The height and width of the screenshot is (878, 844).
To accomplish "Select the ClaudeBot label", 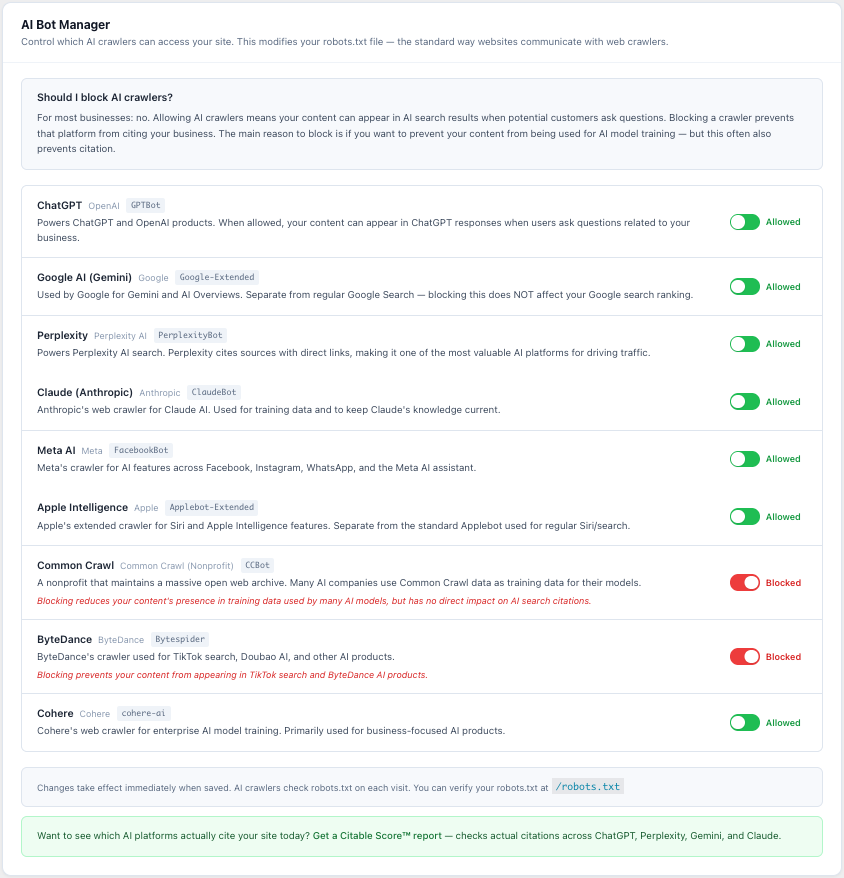I will pos(213,392).
